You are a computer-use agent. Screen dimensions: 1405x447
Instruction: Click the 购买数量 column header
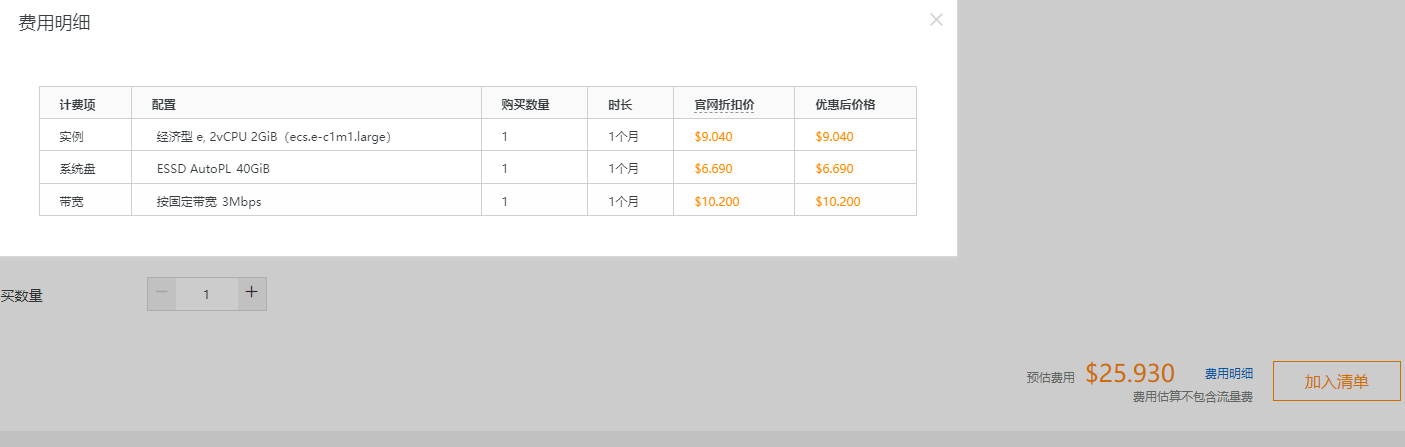coord(526,104)
